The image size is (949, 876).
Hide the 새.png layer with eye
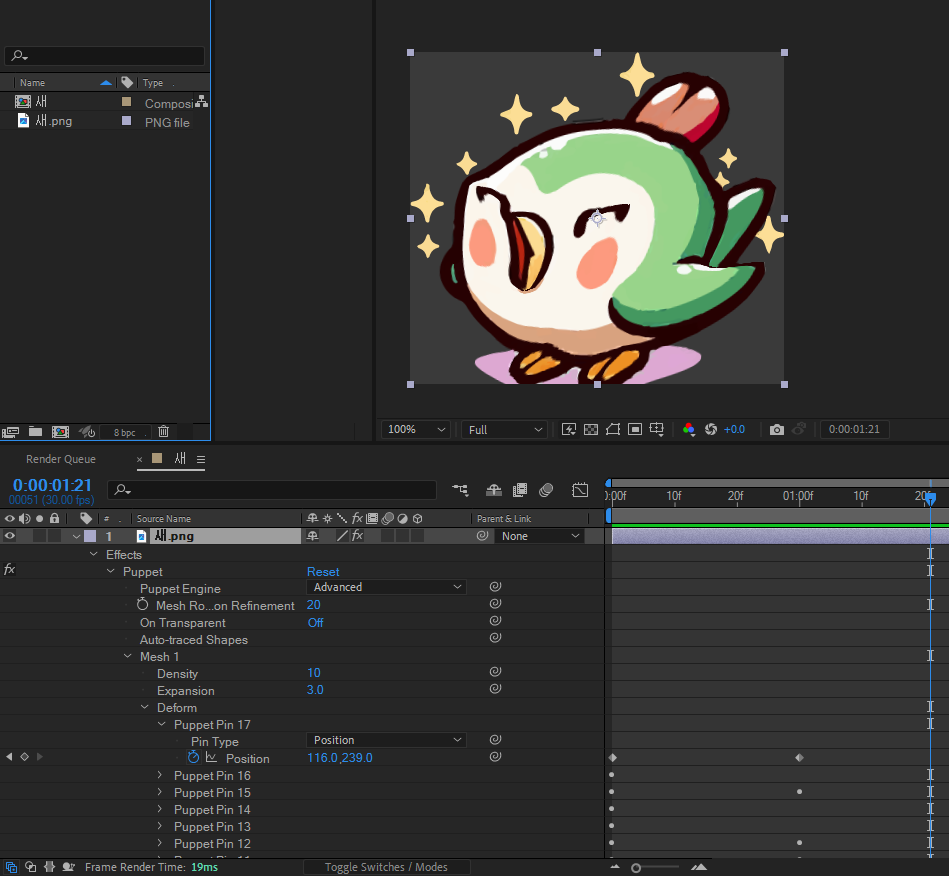[10, 536]
